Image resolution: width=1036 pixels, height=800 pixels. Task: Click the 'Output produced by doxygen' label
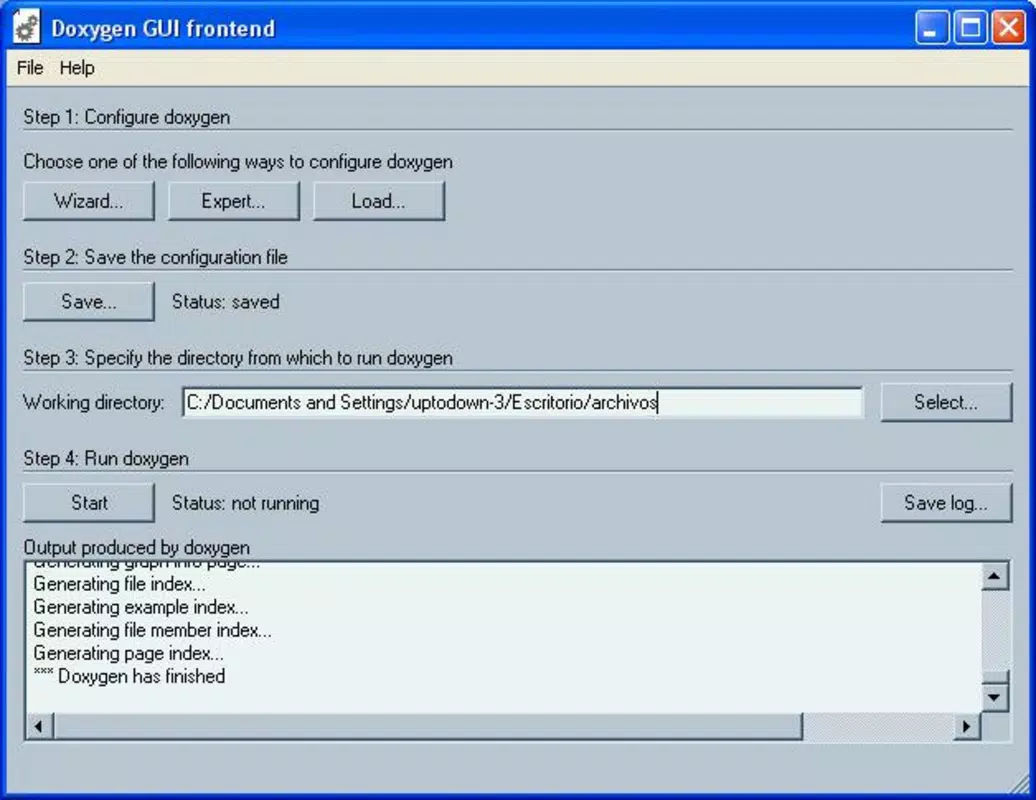[137, 548]
